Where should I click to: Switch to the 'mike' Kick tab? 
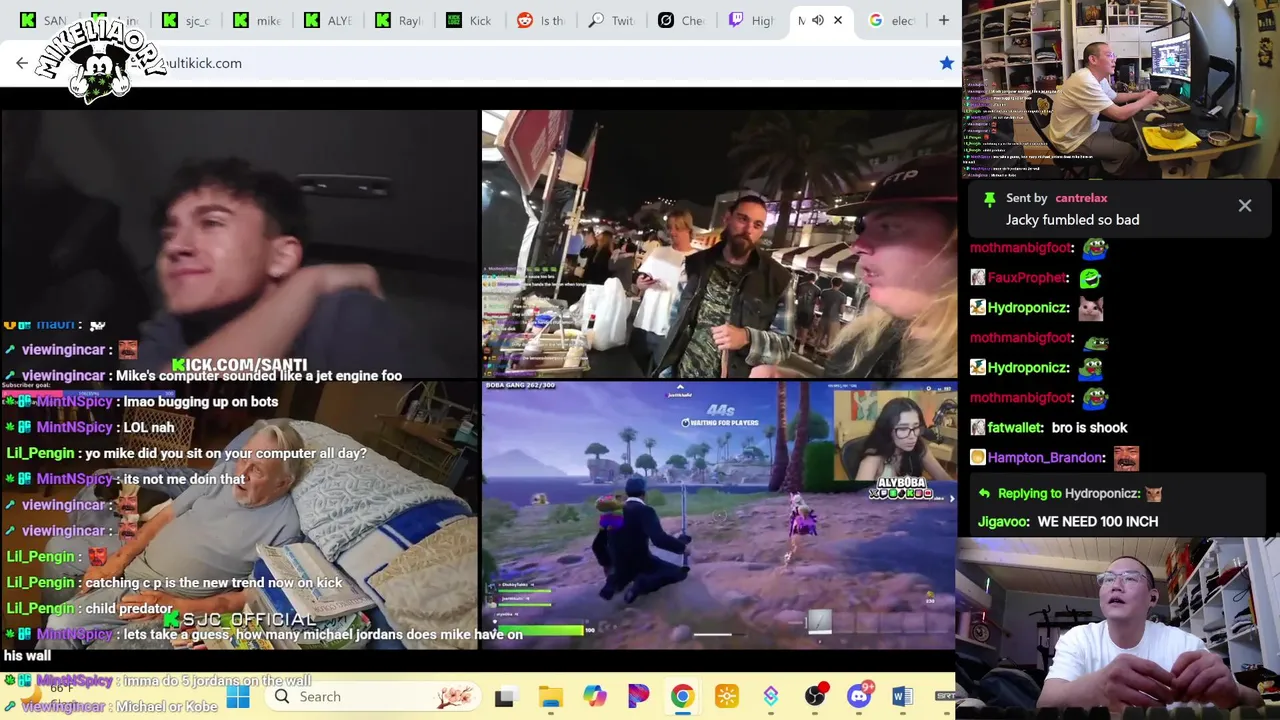(257, 20)
